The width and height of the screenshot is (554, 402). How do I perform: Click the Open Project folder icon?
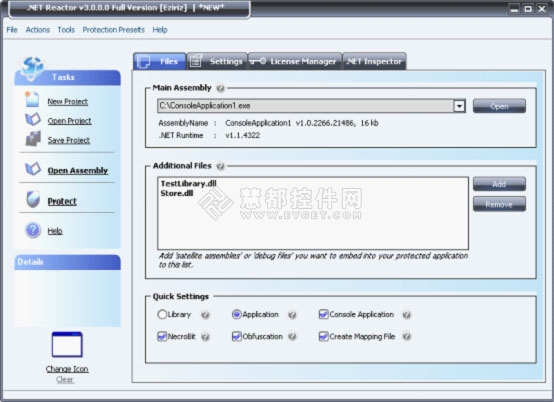33,119
